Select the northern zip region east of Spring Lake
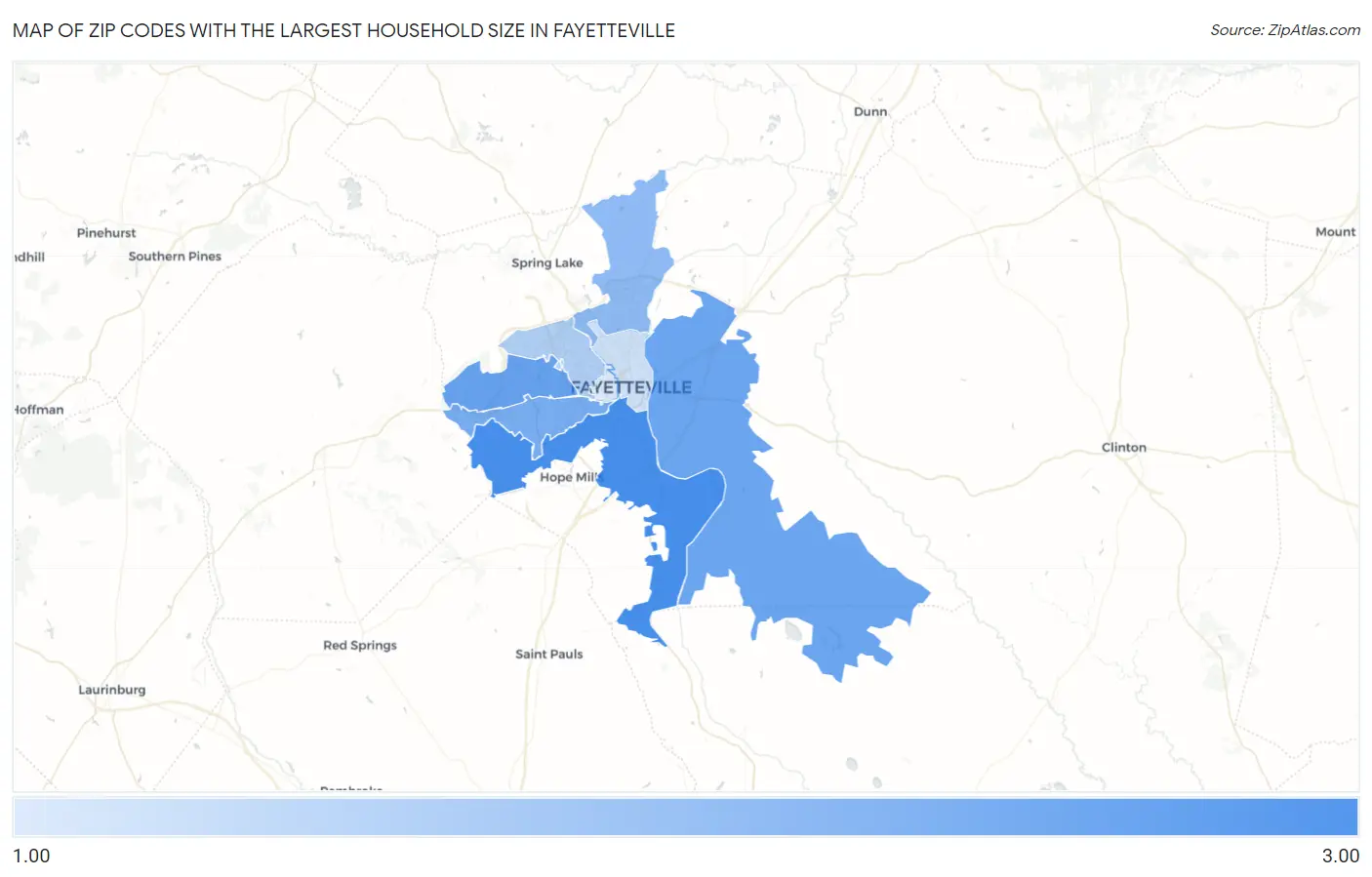 tap(629, 254)
